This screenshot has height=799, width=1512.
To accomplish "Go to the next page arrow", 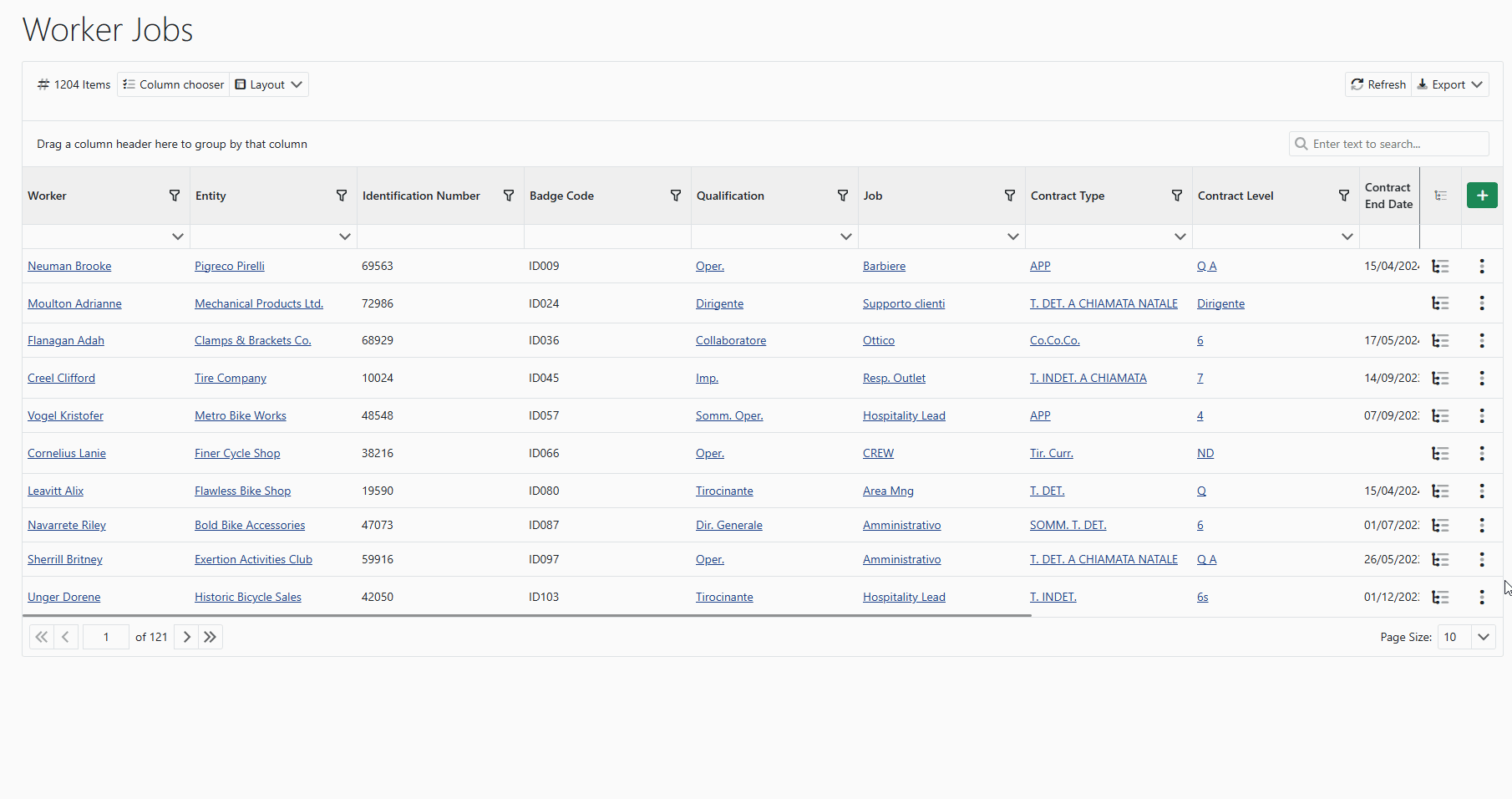I will (x=186, y=637).
